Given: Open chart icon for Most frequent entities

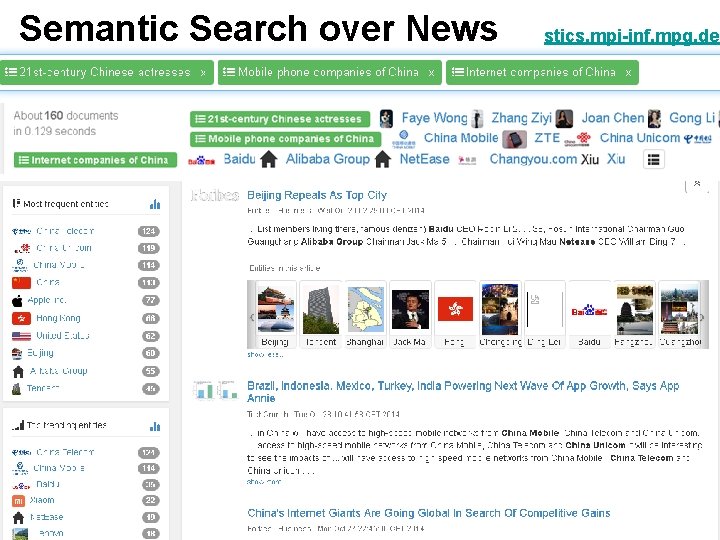Looking at the screenshot, I should (155, 204).
